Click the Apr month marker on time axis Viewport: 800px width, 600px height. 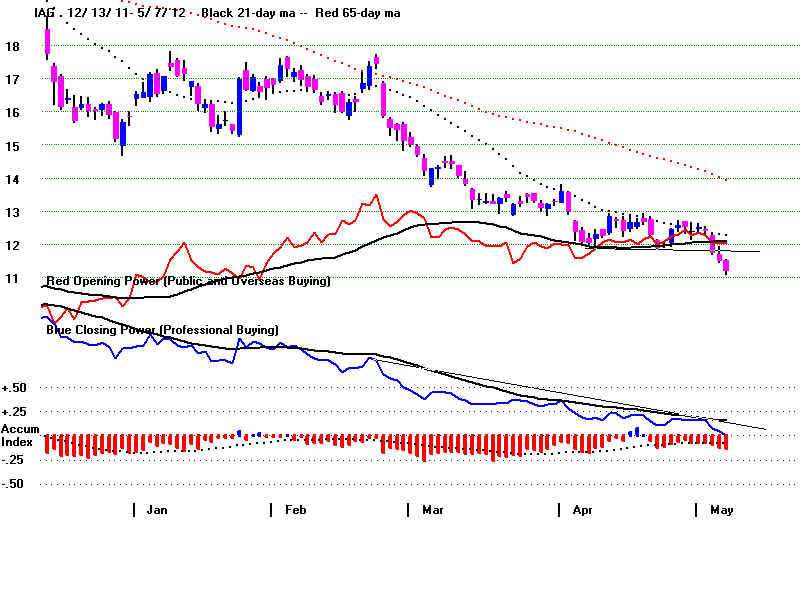tap(582, 510)
